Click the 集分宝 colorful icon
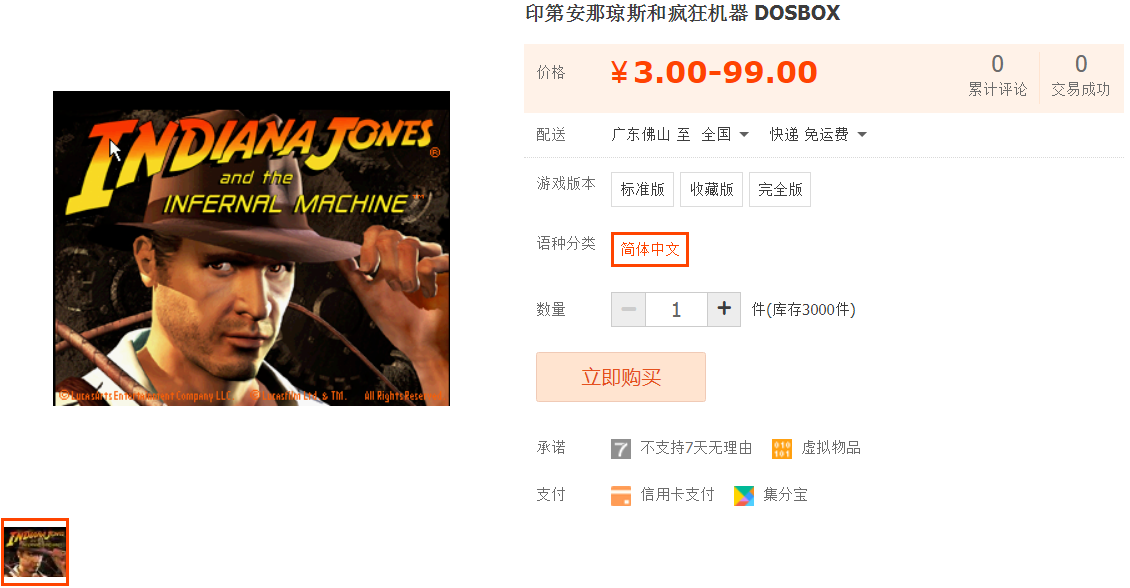 (744, 496)
